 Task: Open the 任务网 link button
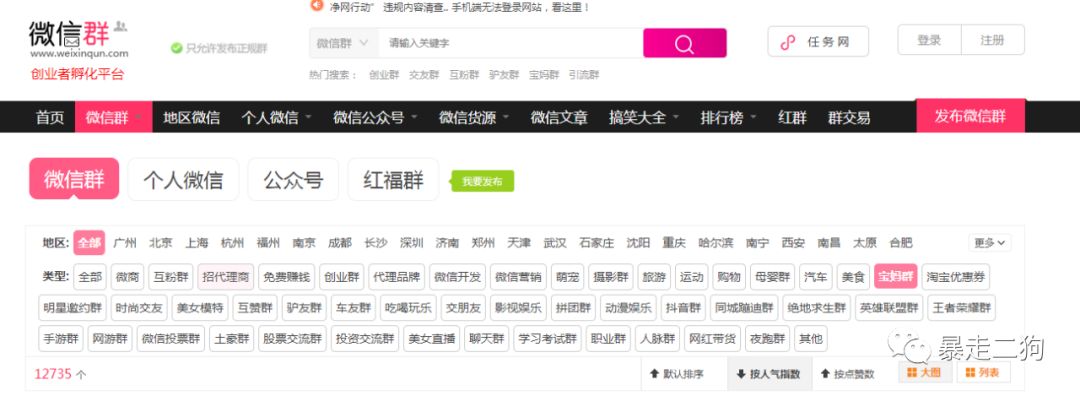tap(818, 42)
